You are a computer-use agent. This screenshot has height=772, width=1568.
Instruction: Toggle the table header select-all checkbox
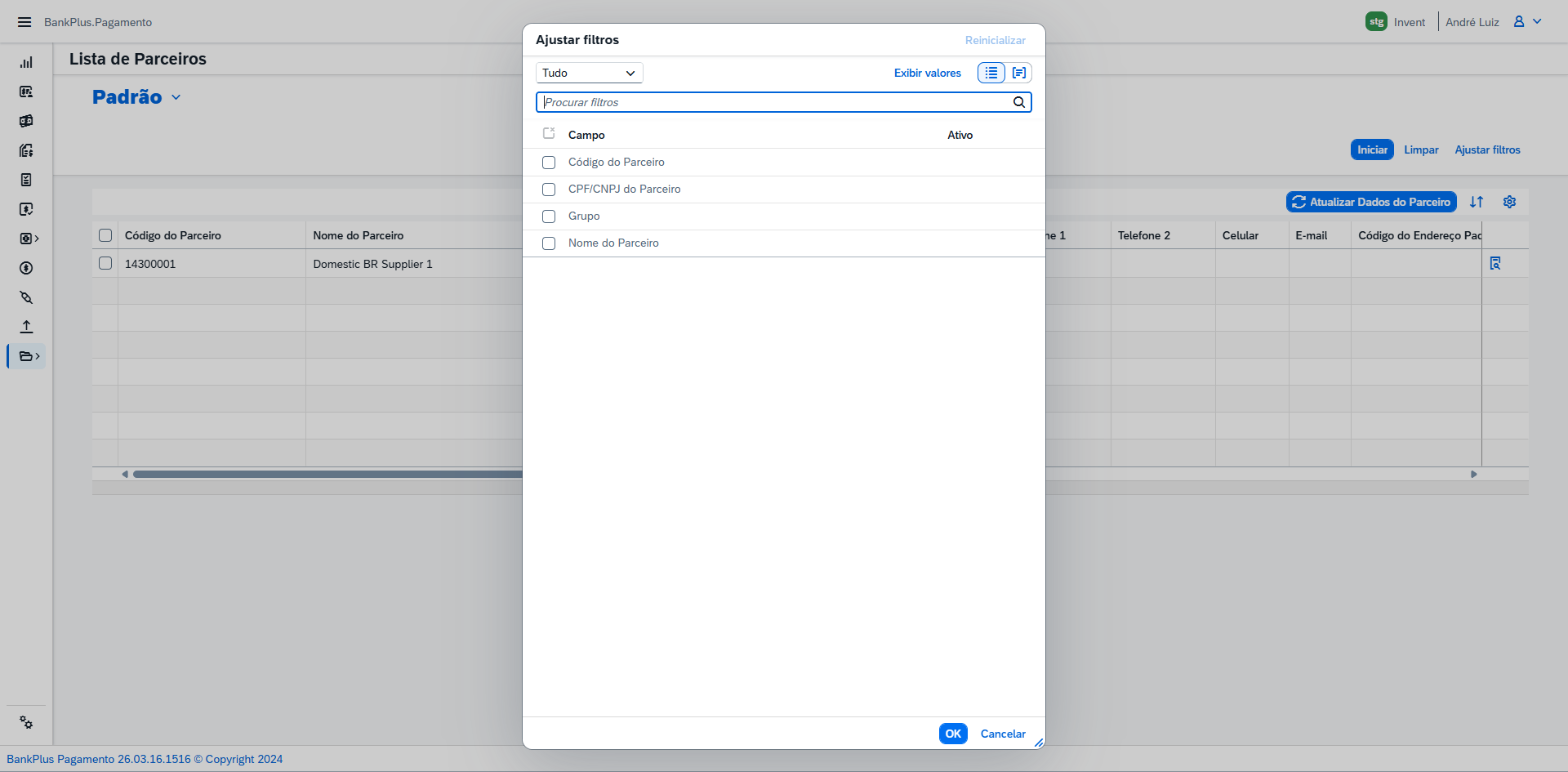pyautogui.click(x=105, y=235)
